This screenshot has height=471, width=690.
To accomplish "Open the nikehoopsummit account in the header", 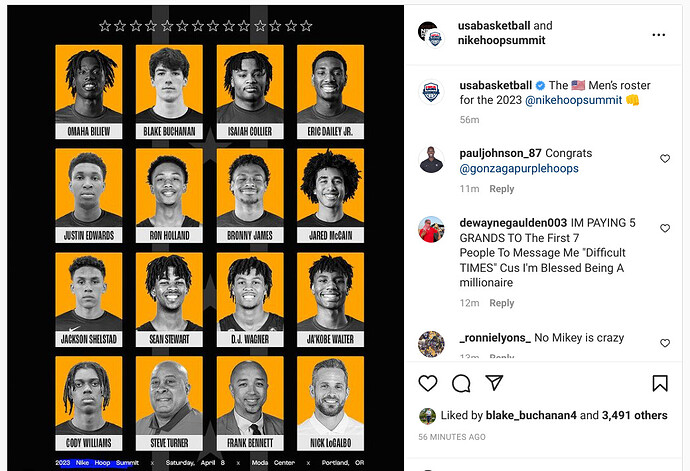I will click(x=501, y=40).
